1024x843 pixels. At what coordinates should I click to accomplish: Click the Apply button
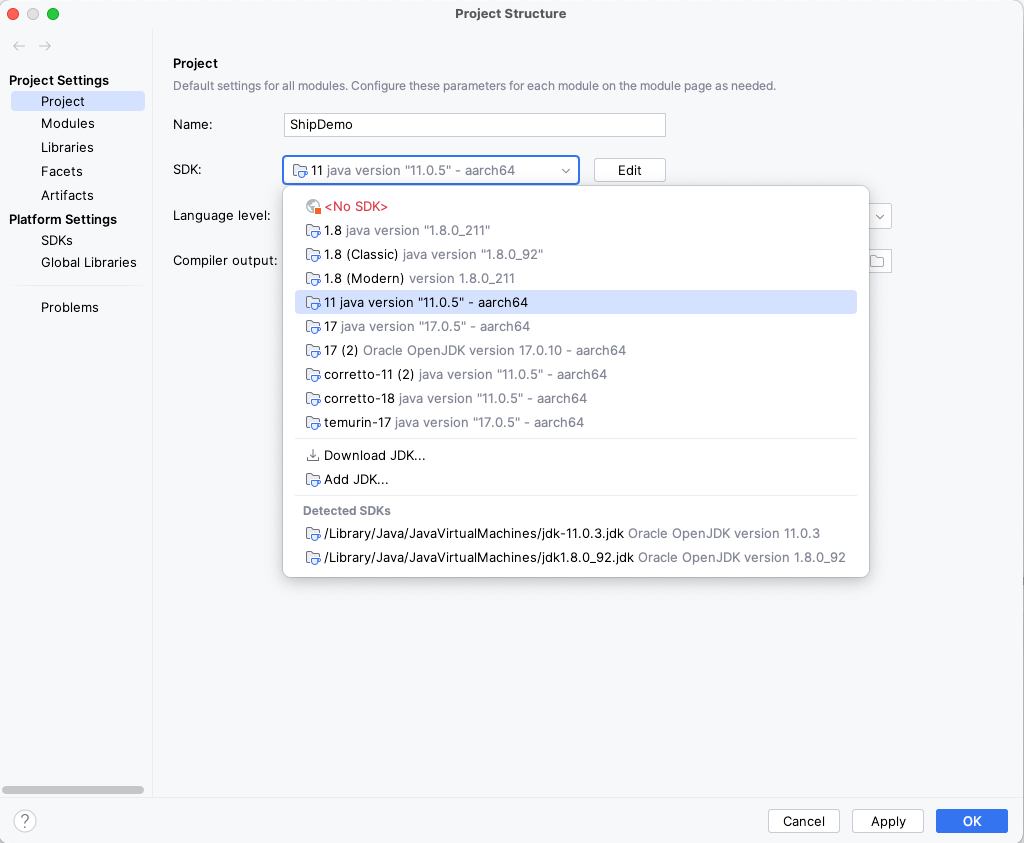(887, 821)
